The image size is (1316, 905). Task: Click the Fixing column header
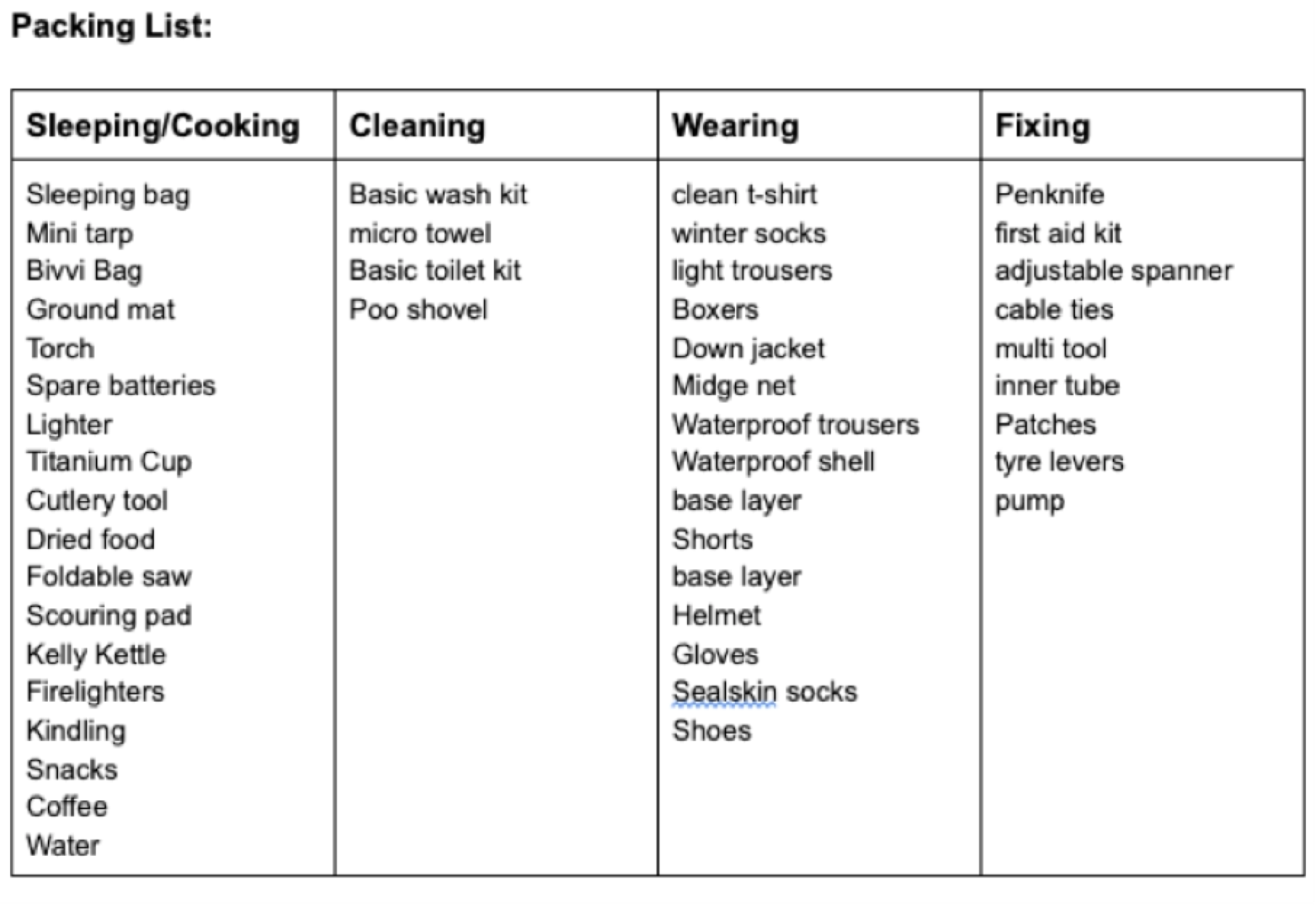[x=1042, y=126]
